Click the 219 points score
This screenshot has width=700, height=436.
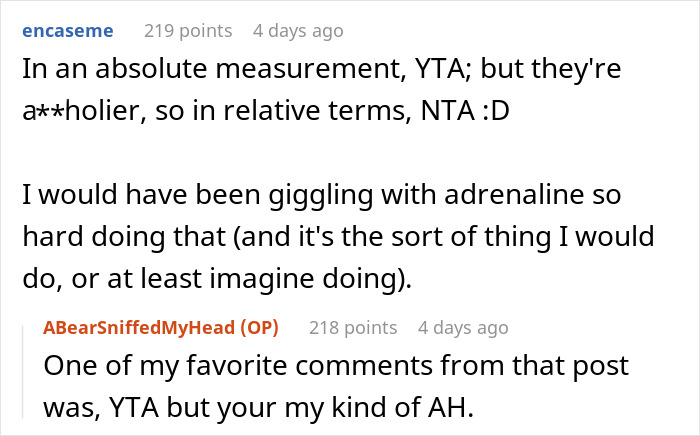coord(187,30)
